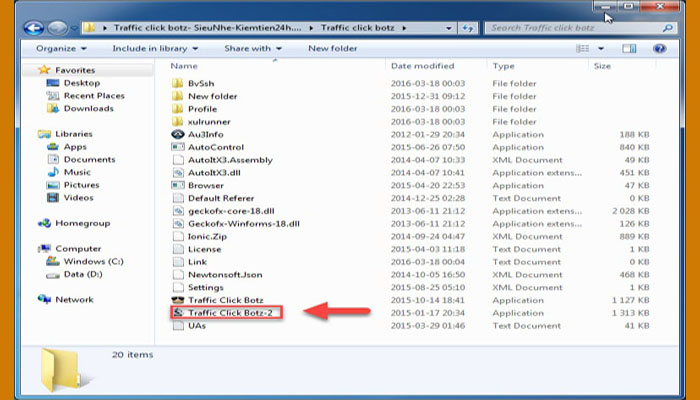Click the Au3Info application icon
This screenshot has width=700, height=400.
pos(178,133)
